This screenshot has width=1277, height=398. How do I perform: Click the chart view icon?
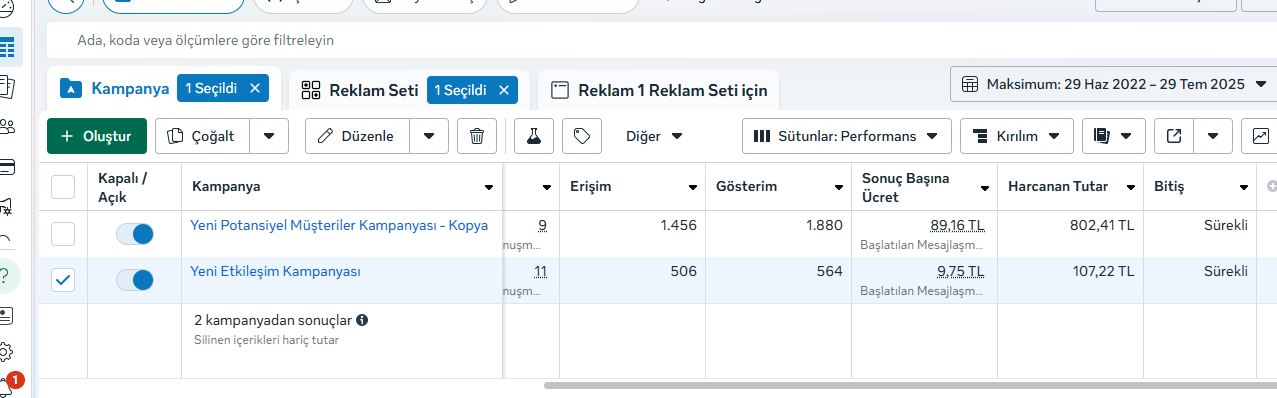1258,136
